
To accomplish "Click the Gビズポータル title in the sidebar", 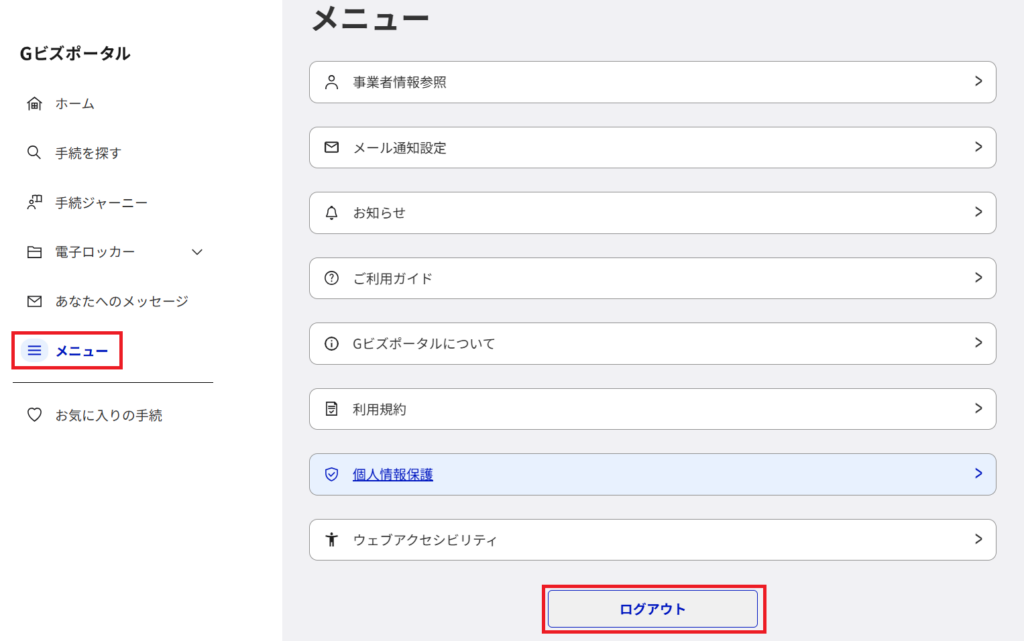I will (x=75, y=54).
